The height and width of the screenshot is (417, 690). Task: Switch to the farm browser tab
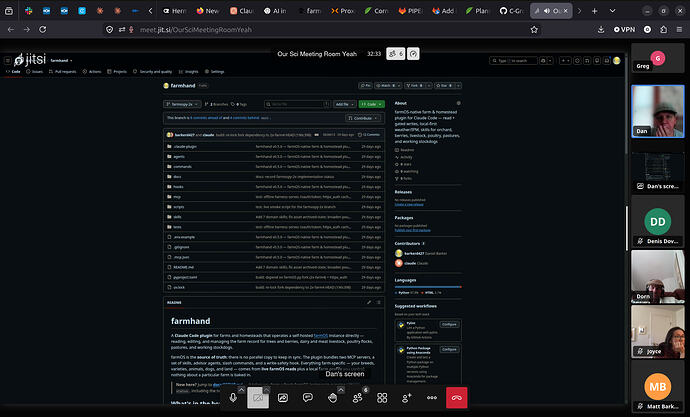(x=309, y=11)
